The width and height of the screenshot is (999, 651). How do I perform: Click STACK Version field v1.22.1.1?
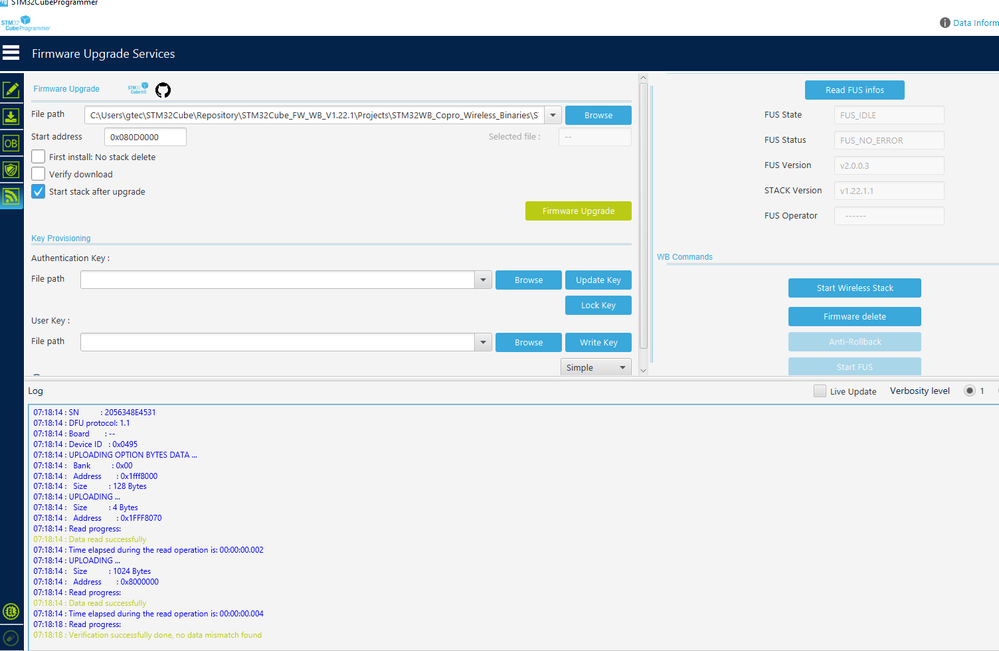pos(889,190)
